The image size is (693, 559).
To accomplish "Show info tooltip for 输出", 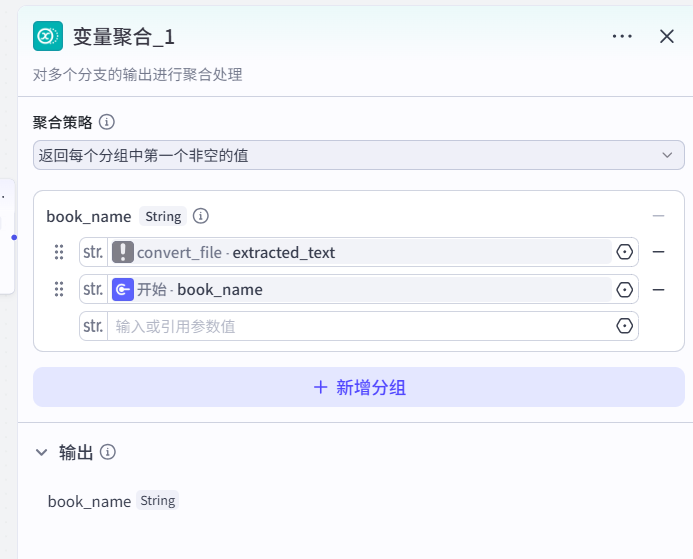I will 108,452.
